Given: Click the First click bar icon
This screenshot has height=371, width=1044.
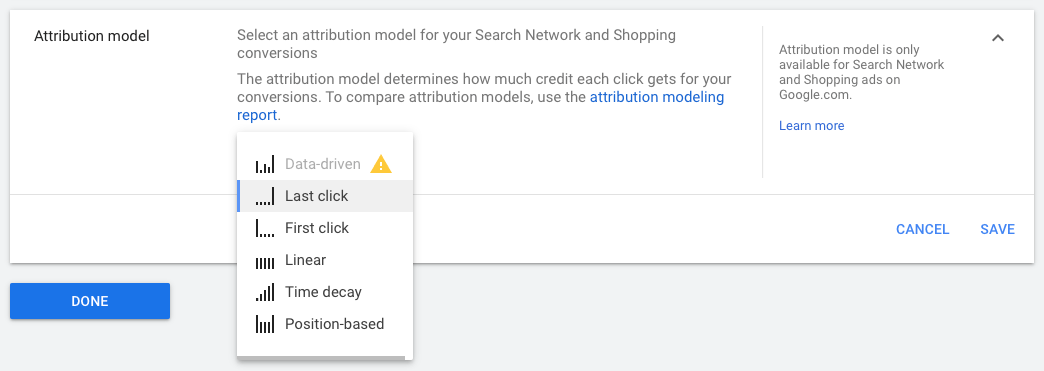Looking at the screenshot, I should [264, 228].
